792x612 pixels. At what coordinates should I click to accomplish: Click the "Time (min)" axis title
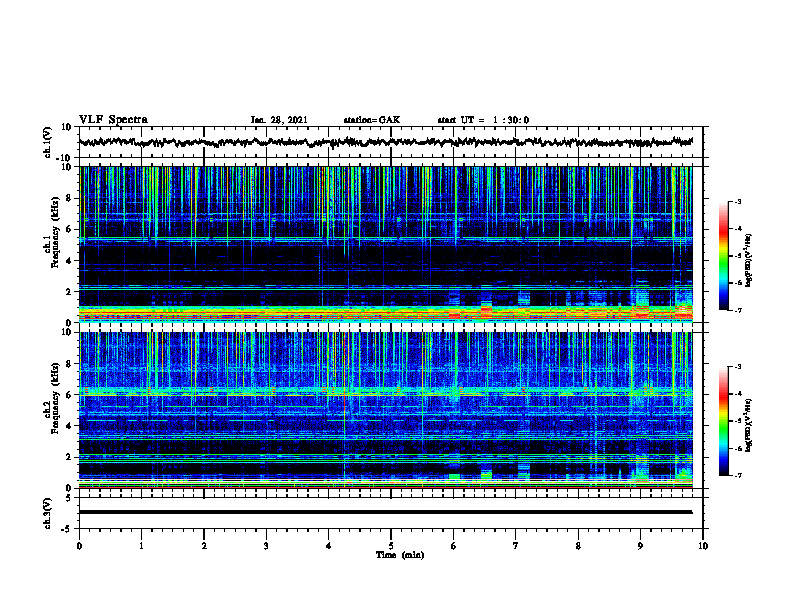point(400,555)
